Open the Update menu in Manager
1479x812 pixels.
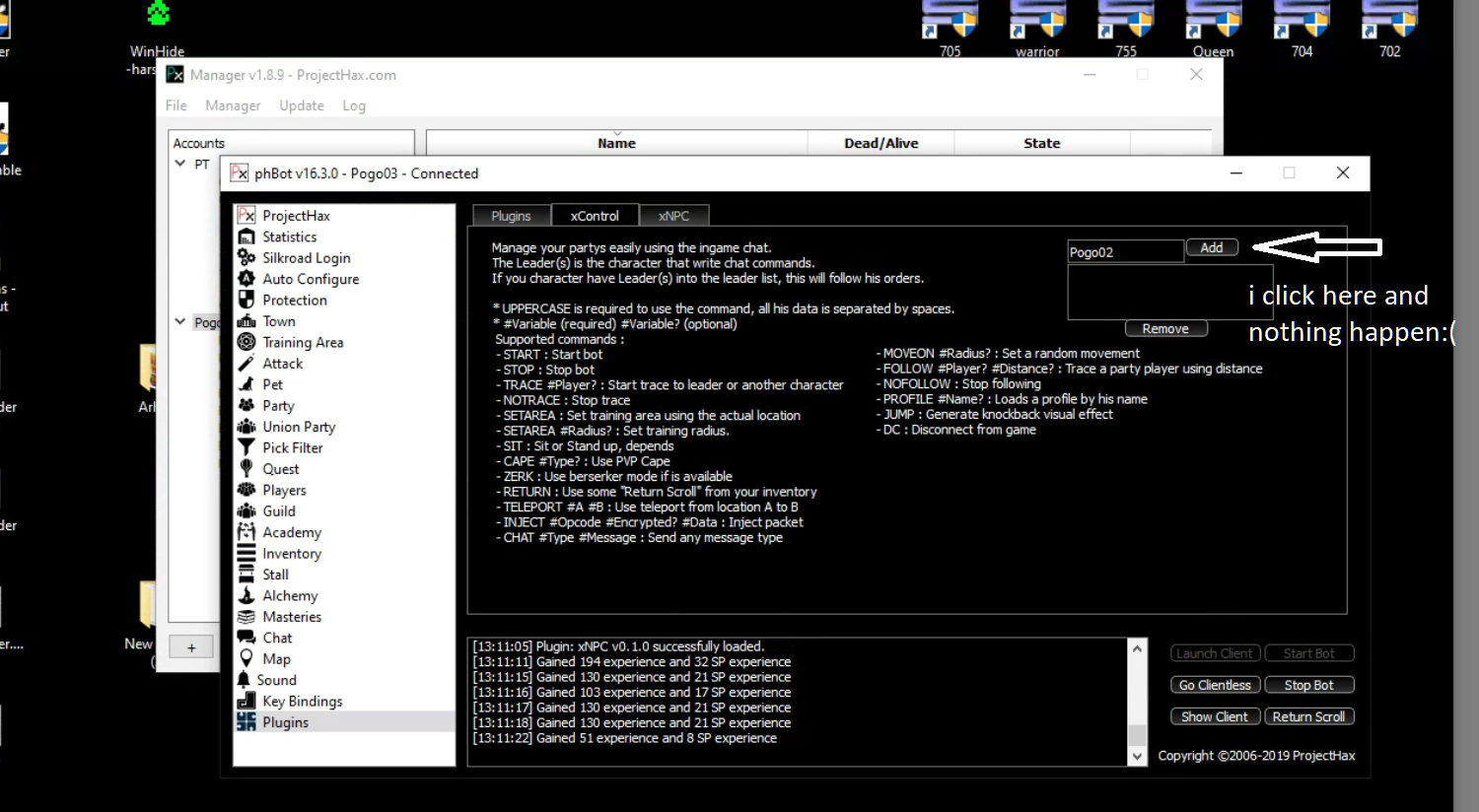click(x=302, y=105)
